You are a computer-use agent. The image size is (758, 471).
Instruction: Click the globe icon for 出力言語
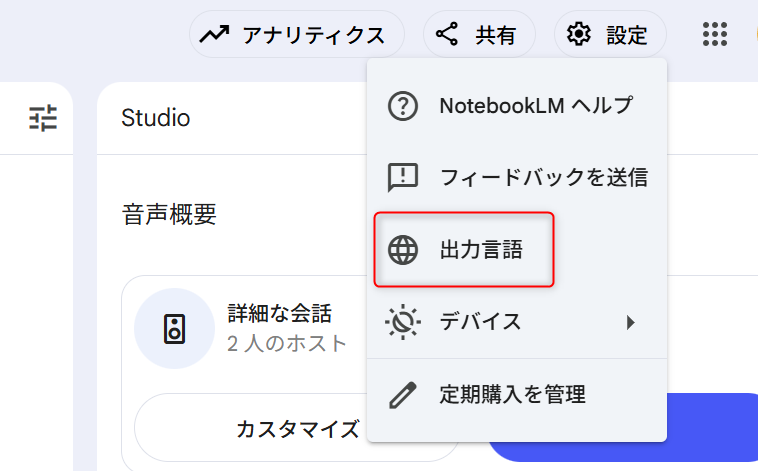tap(403, 250)
